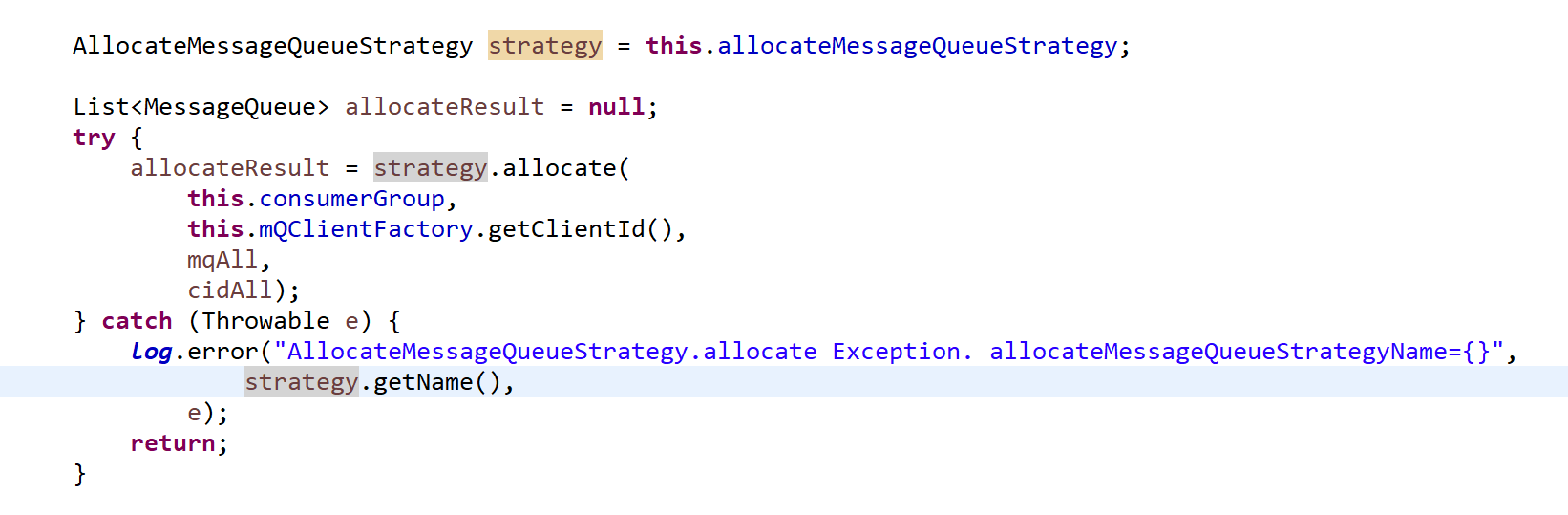Screen dimensions: 1568x515
Task: Click the mQClientFactory field
Action: (366, 229)
